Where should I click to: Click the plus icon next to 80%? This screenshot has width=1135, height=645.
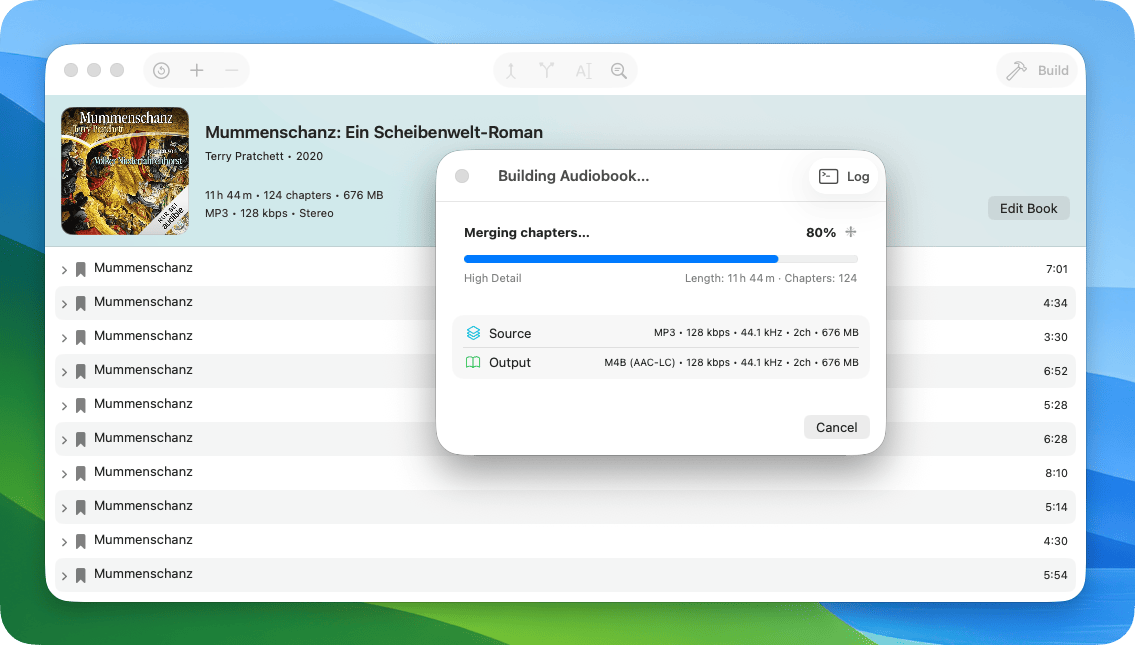point(851,232)
